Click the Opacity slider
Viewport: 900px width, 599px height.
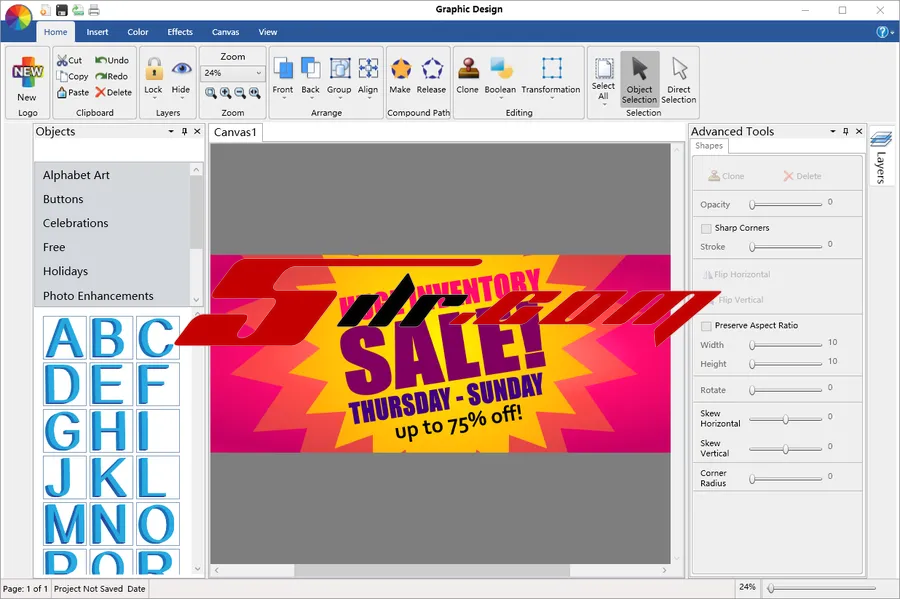pos(786,205)
